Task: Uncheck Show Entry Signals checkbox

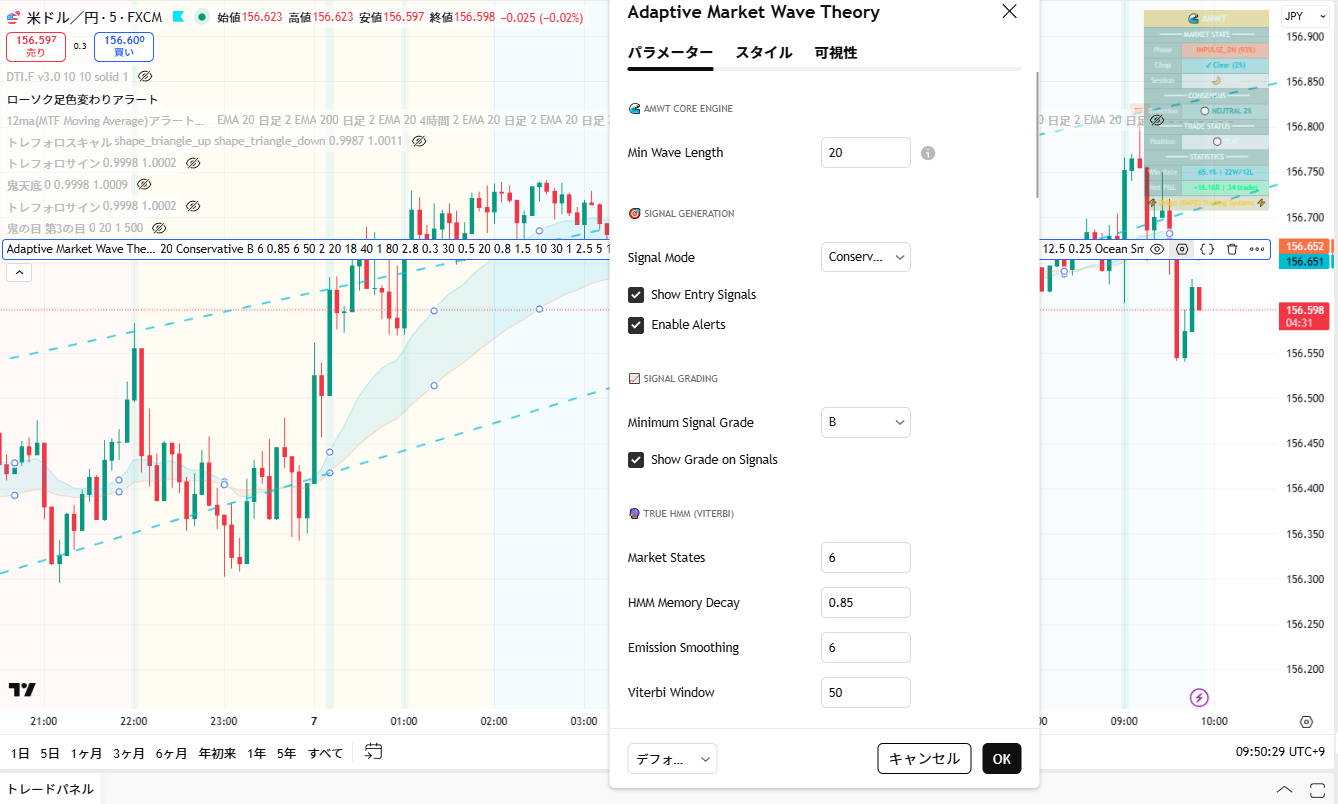Action: tap(636, 295)
